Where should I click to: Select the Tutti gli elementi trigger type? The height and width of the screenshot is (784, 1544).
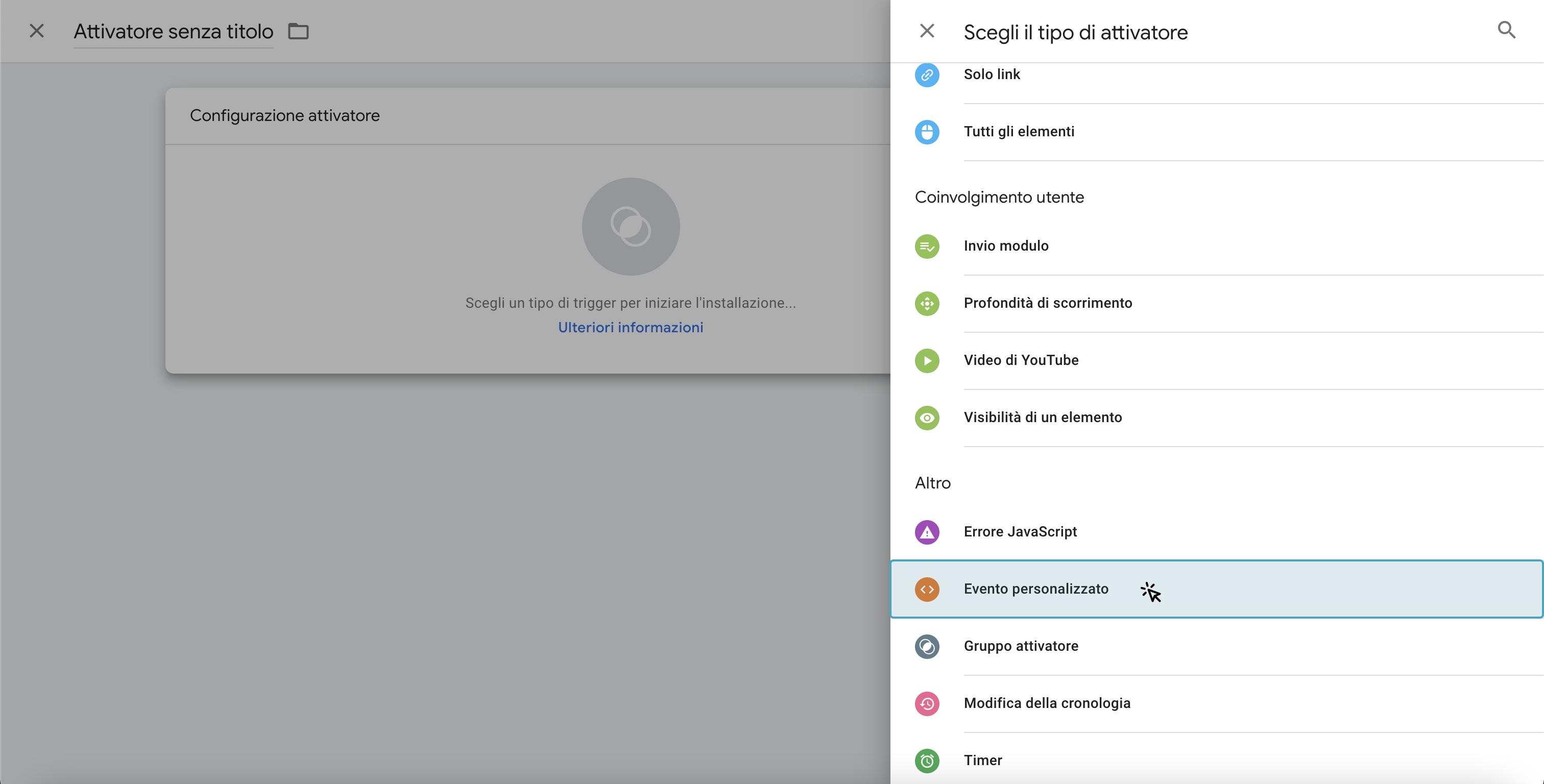[1217, 132]
